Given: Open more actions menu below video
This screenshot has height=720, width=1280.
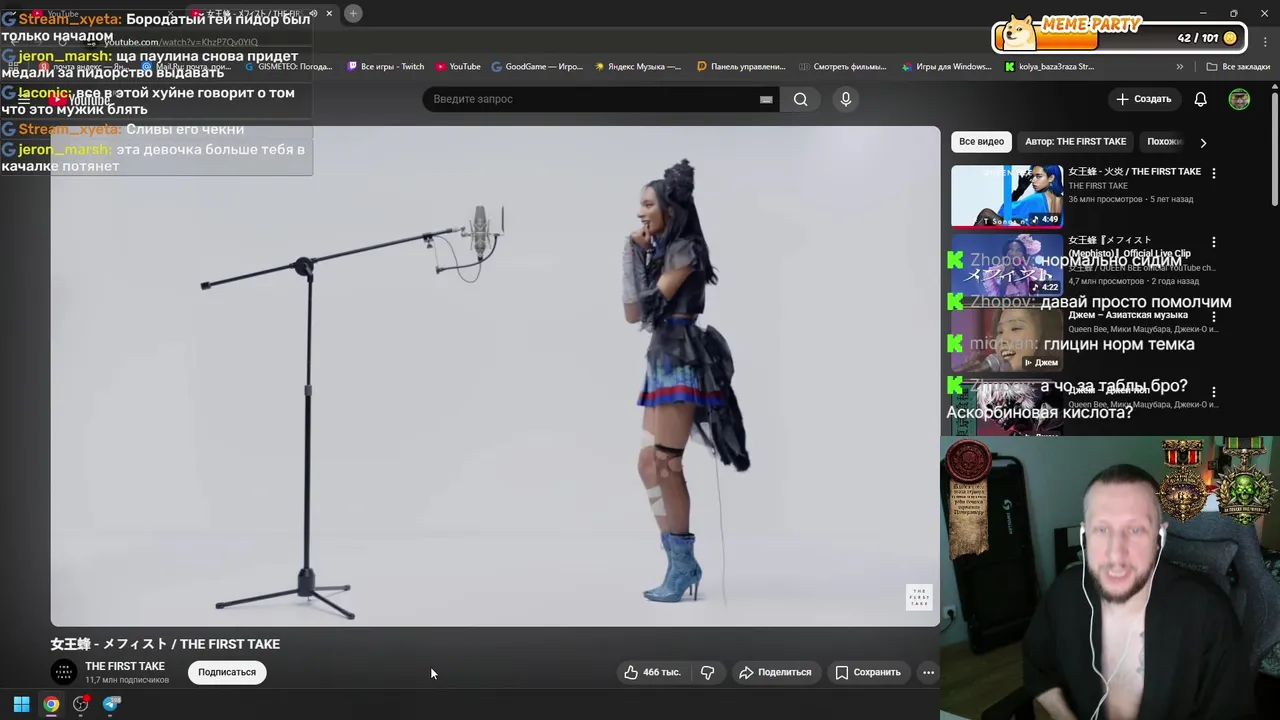Looking at the screenshot, I should point(928,672).
